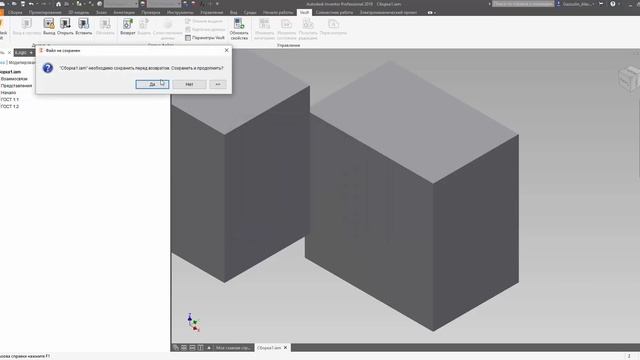
Task: Switch to Сборка1.iam document tab
Action: tap(269, 348)
